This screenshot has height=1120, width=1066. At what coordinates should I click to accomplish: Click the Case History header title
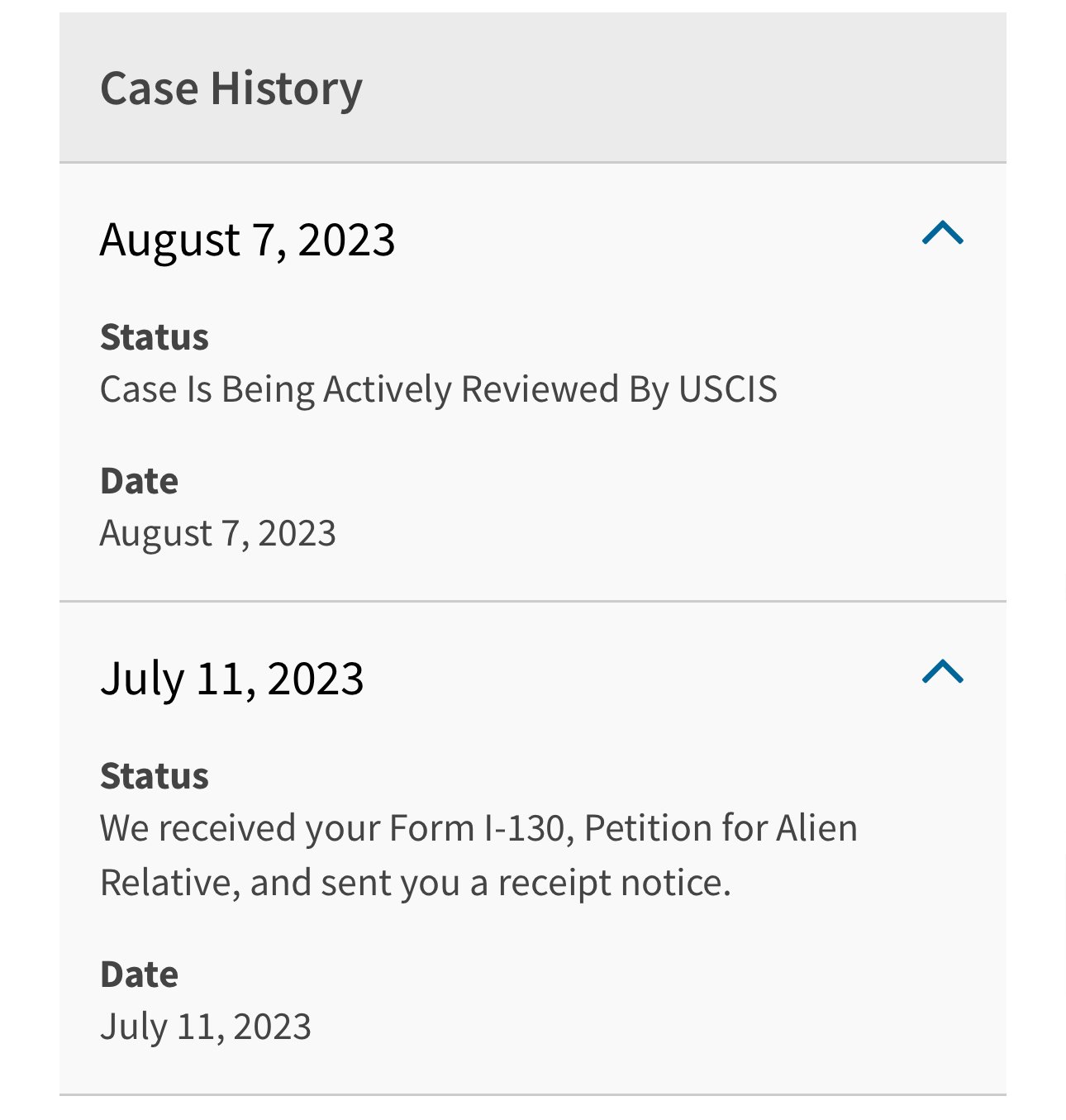231,88
